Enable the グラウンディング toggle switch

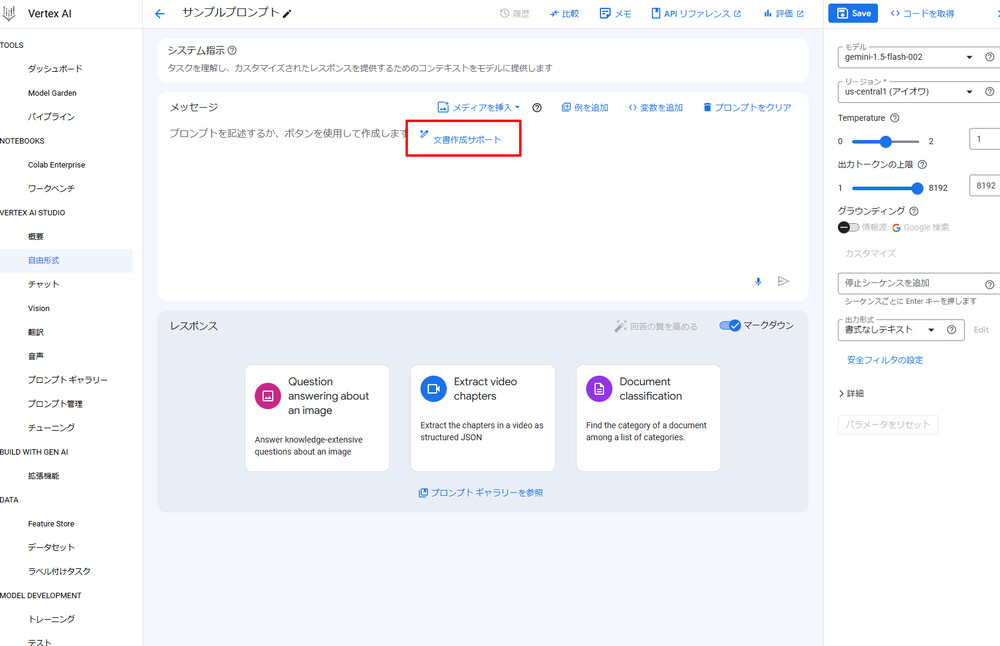point(849,228)
